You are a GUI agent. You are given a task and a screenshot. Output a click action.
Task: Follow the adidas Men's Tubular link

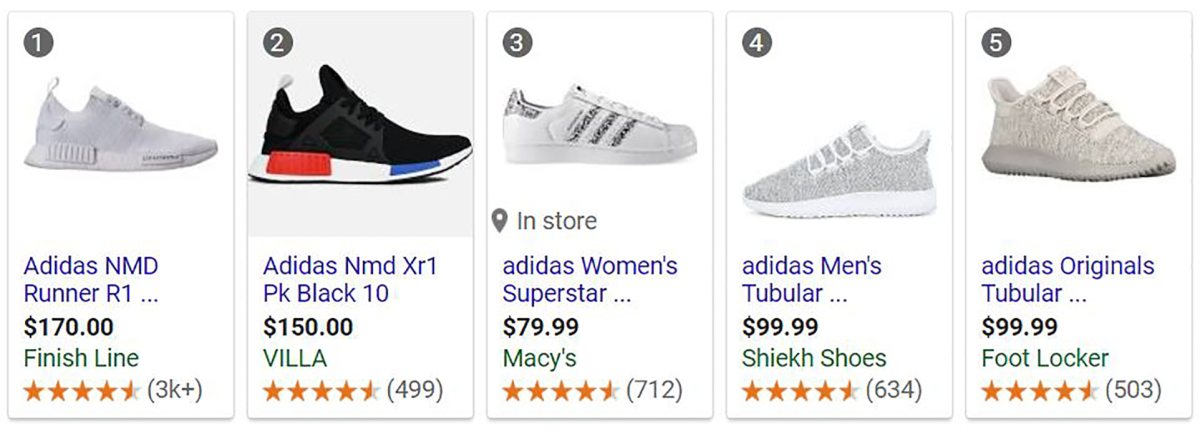point(811,280)
